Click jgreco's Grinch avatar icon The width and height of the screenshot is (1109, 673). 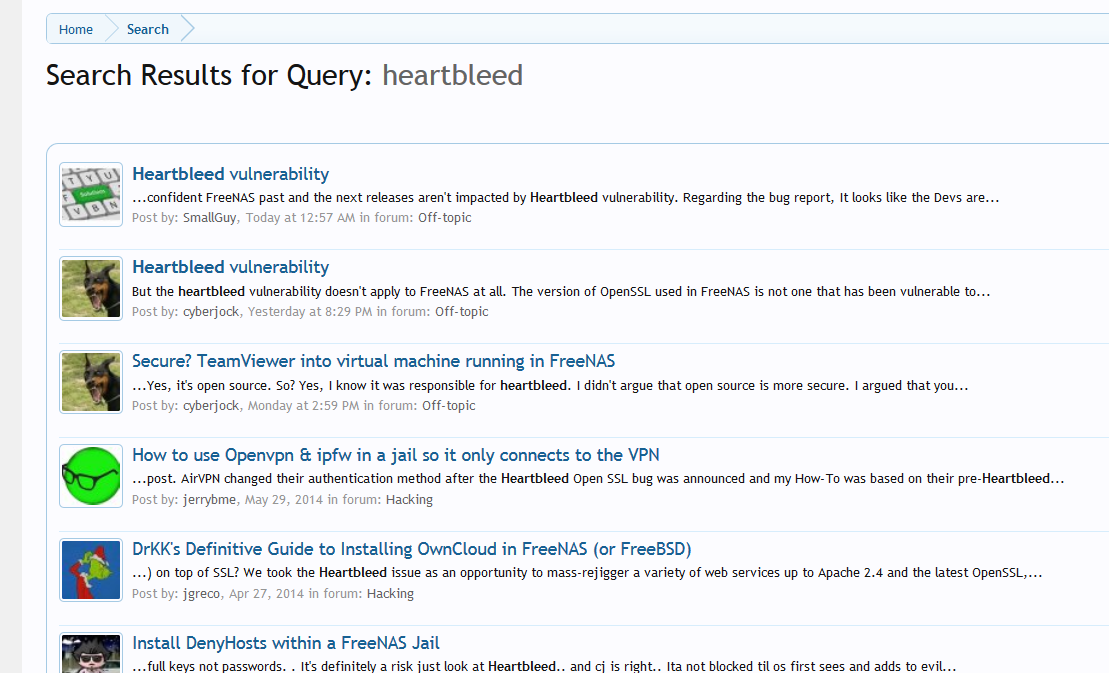click(x=91, y=570)
